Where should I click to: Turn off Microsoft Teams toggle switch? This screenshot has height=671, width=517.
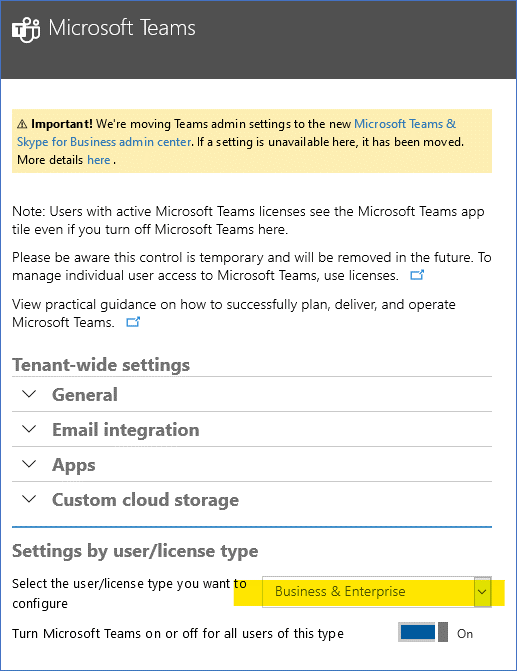coord(423,632)
